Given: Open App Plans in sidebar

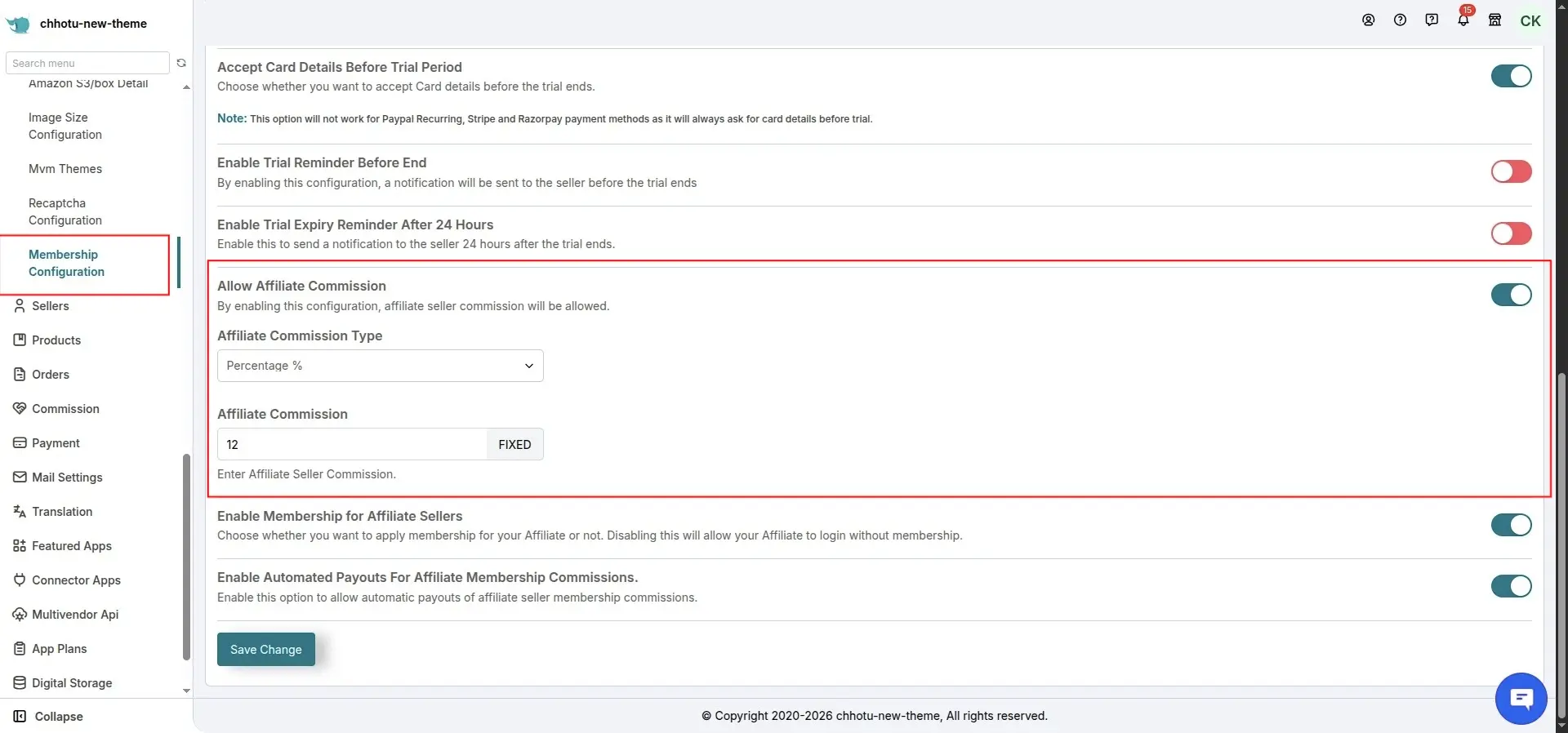Looking at the screenshot, I should pos(60,649).
